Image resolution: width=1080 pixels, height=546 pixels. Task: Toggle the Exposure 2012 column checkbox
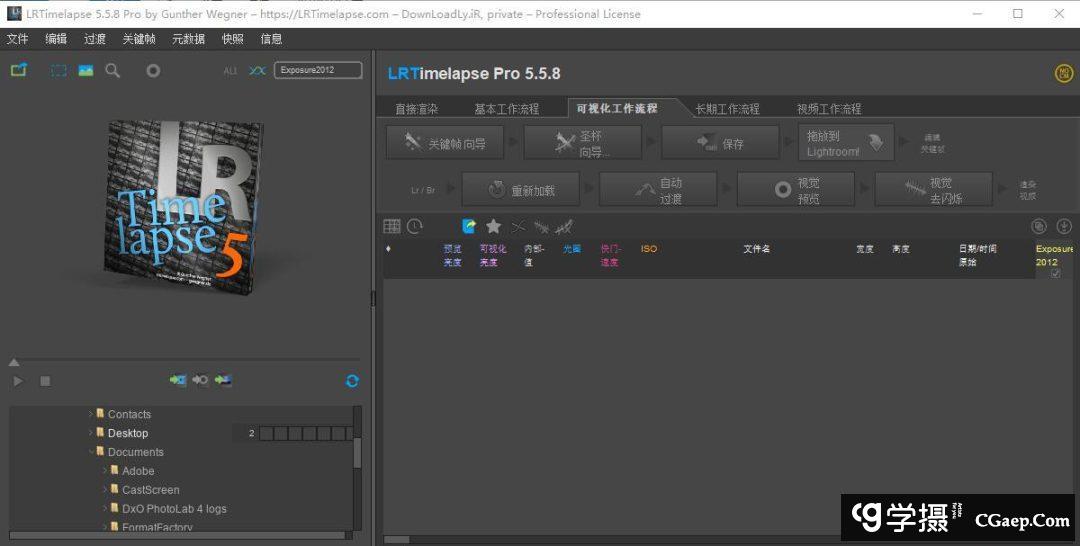point(1055,273)
